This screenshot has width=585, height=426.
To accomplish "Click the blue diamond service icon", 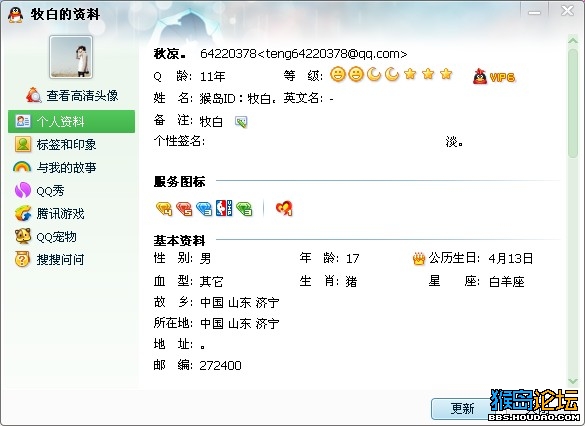I will pyautogui.click(x=204, y=209).
